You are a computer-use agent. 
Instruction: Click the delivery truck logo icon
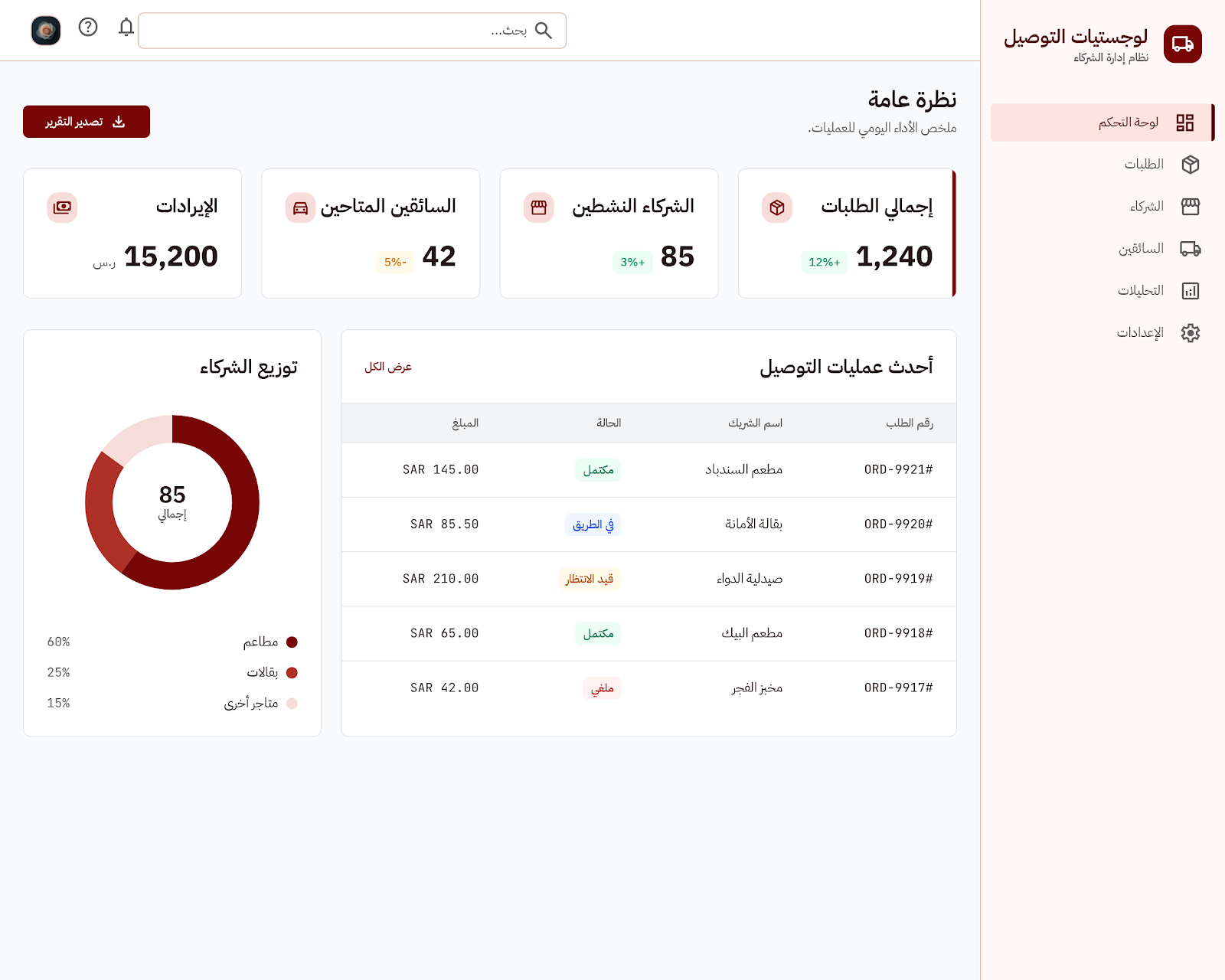click(1182, 44)
